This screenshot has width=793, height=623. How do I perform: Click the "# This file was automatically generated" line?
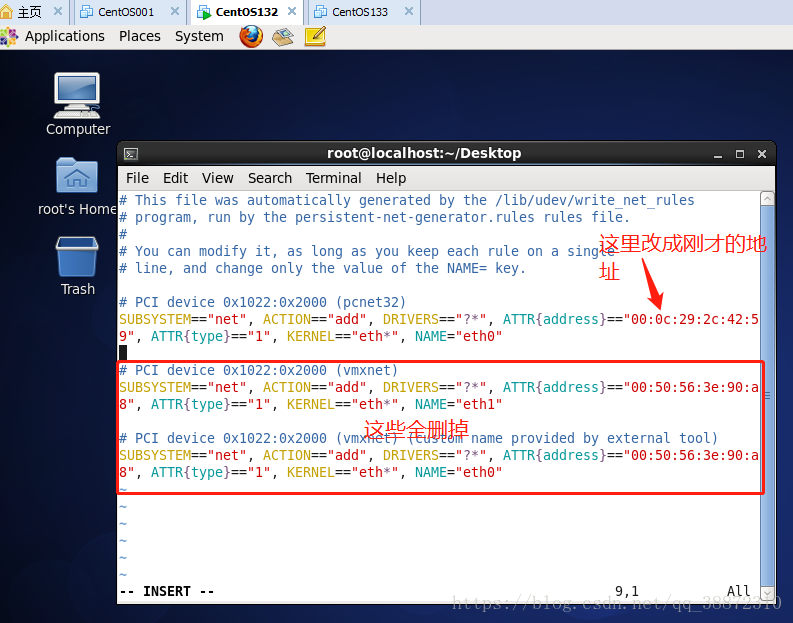[407, 200]
